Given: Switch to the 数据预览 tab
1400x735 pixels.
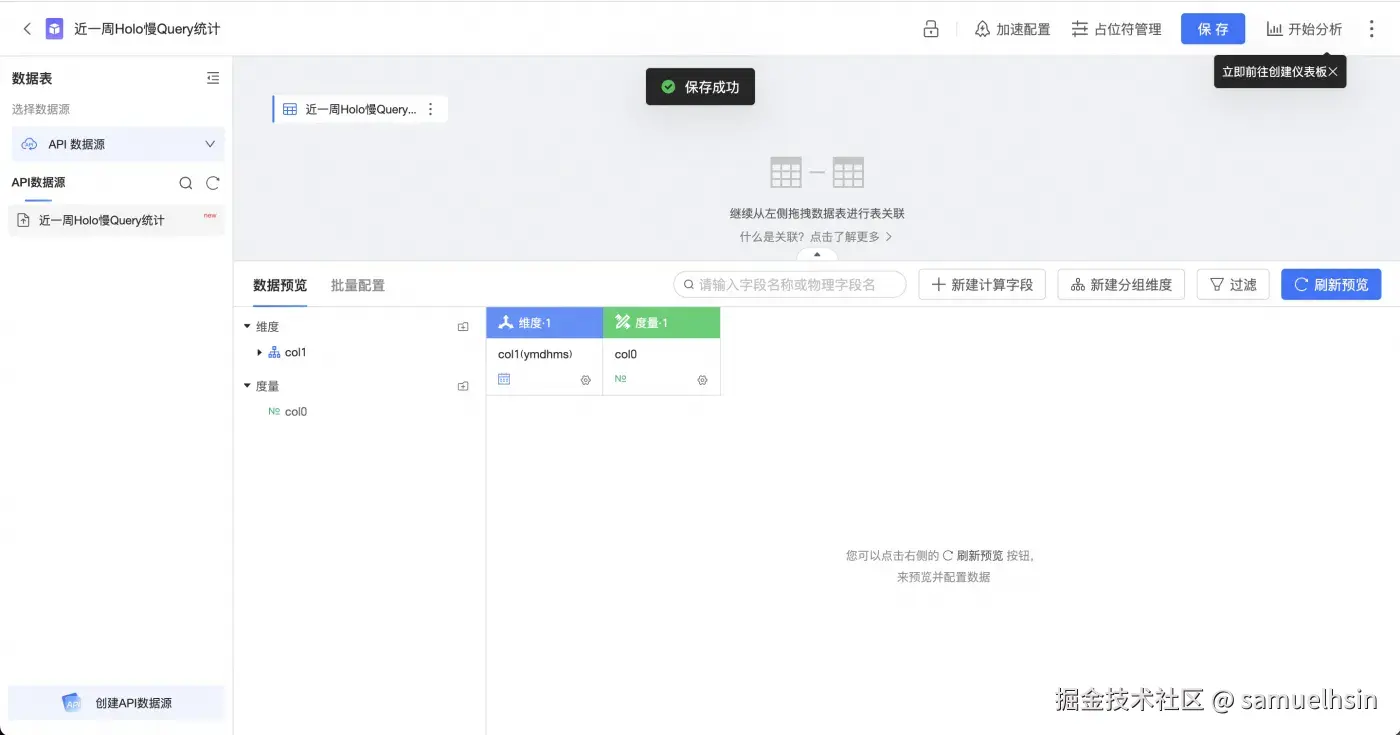Looking at the screenshot, I should click(280, 285).
